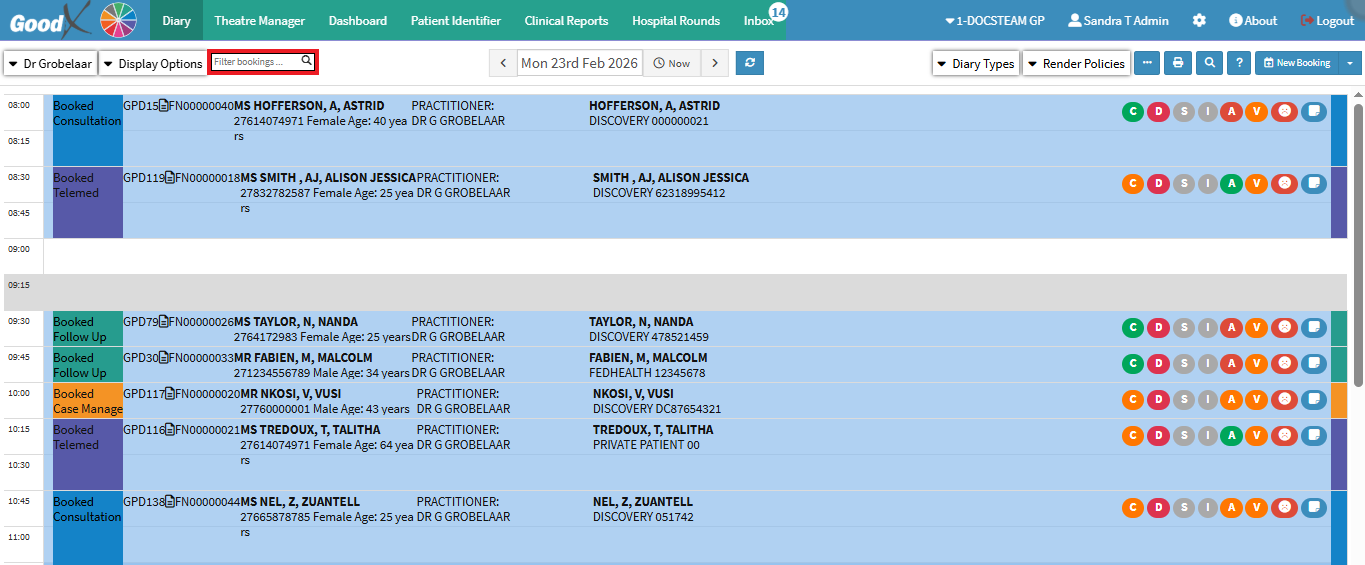Open the Sandra T Admin user menu

tap(1118, 20)
